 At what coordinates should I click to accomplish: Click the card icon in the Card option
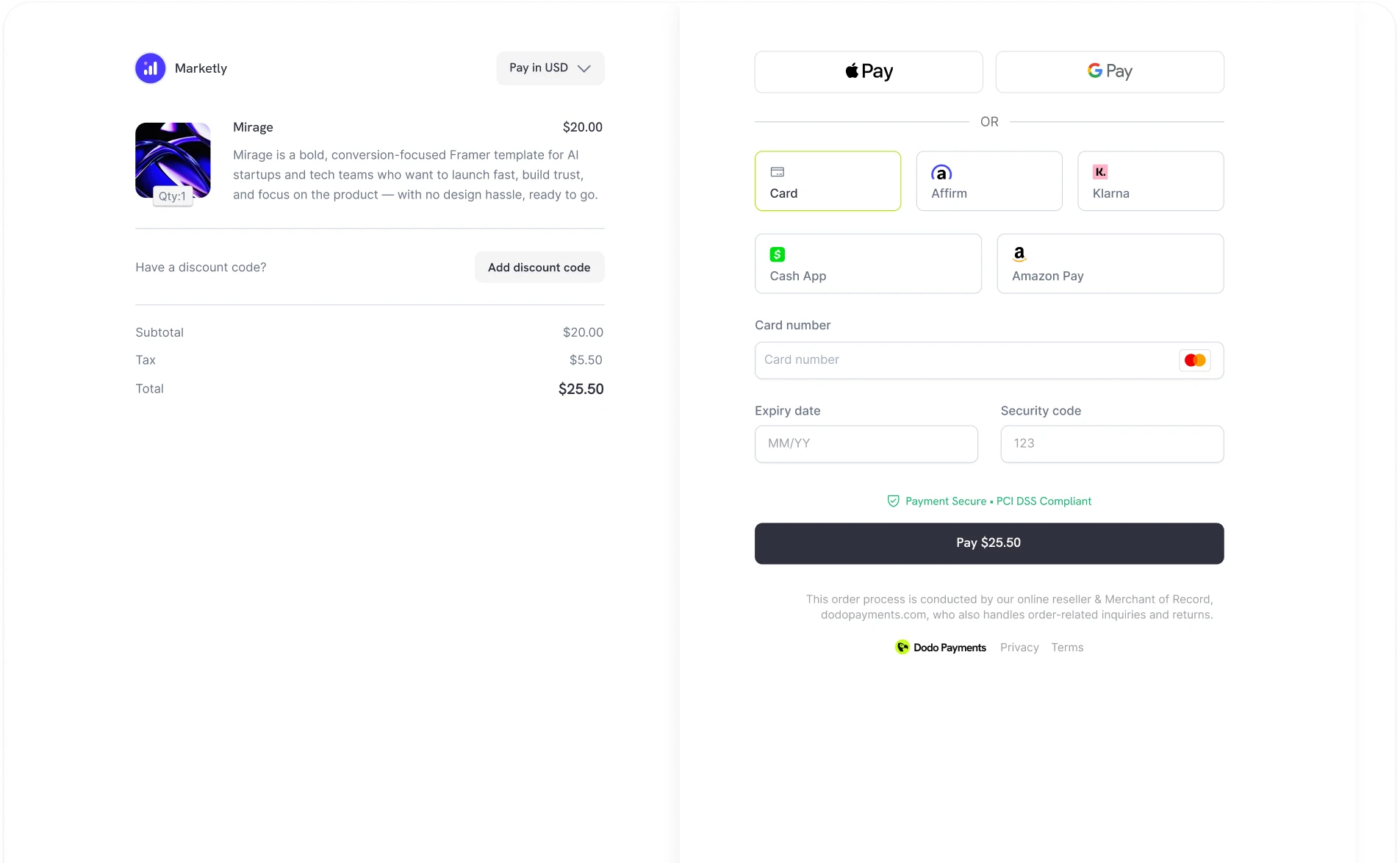pyautogui.click(x=777, y=171)
